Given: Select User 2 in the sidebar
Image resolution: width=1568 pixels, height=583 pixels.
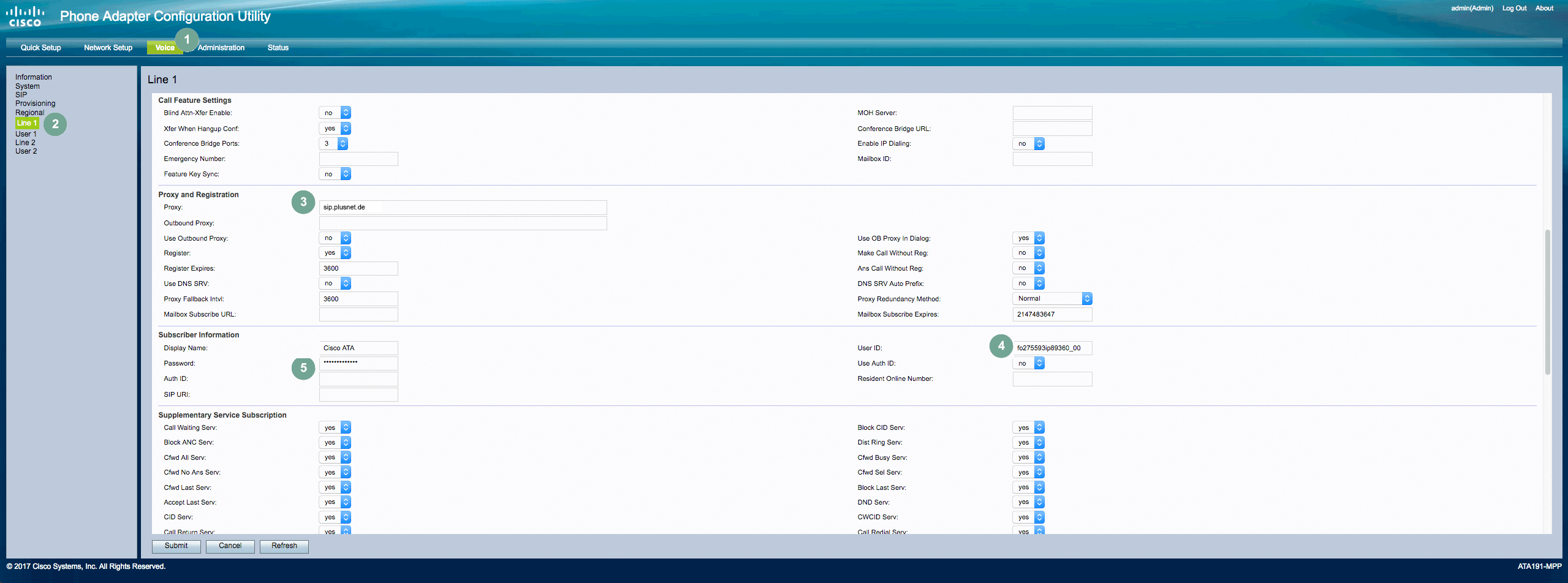Looking at the screenshot, I should [26, 151].
